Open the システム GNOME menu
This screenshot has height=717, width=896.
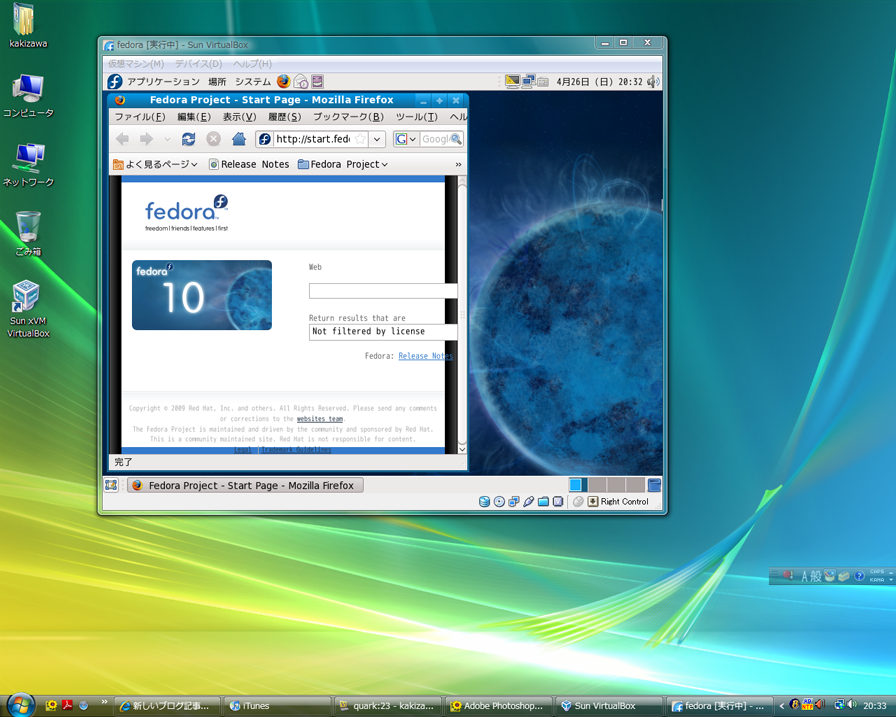[253, 82]
